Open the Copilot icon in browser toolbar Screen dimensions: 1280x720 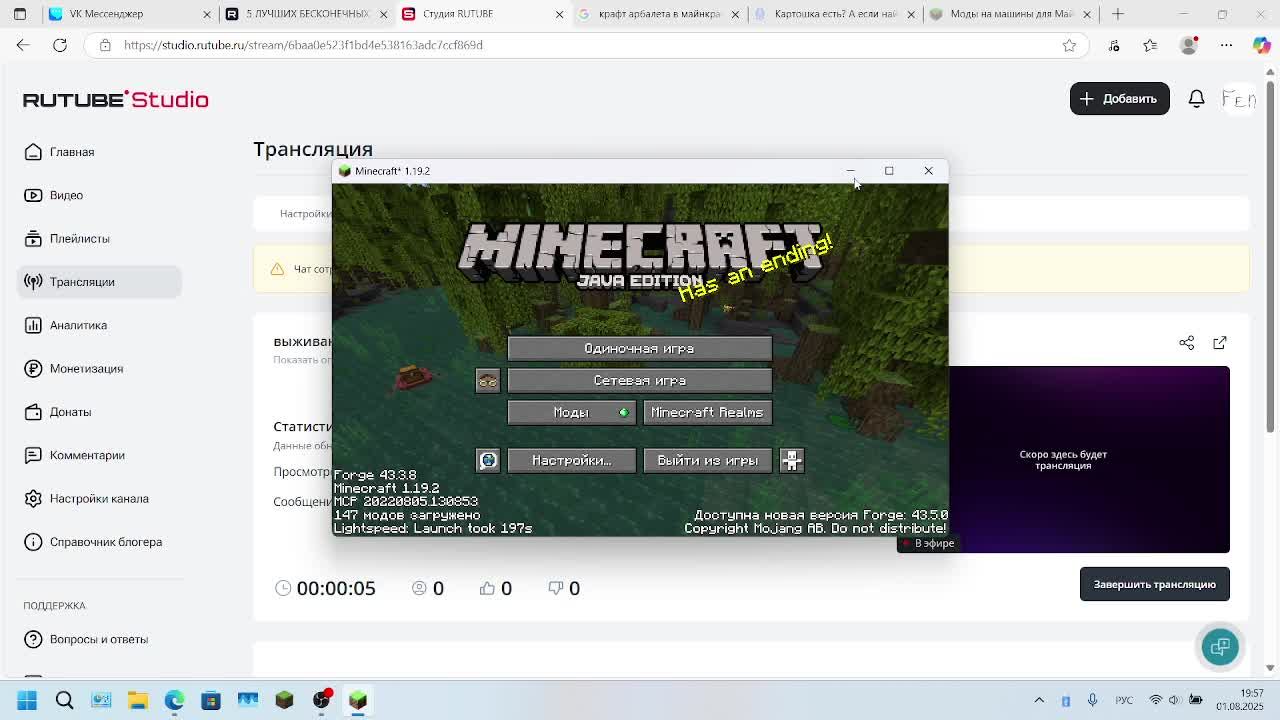1262,45
